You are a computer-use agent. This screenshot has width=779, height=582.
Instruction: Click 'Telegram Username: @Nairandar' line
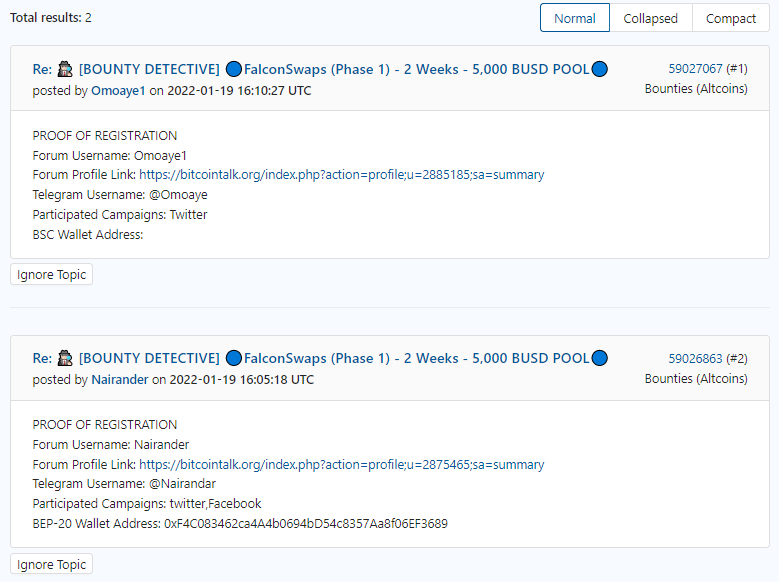click(x=124, y=484)
